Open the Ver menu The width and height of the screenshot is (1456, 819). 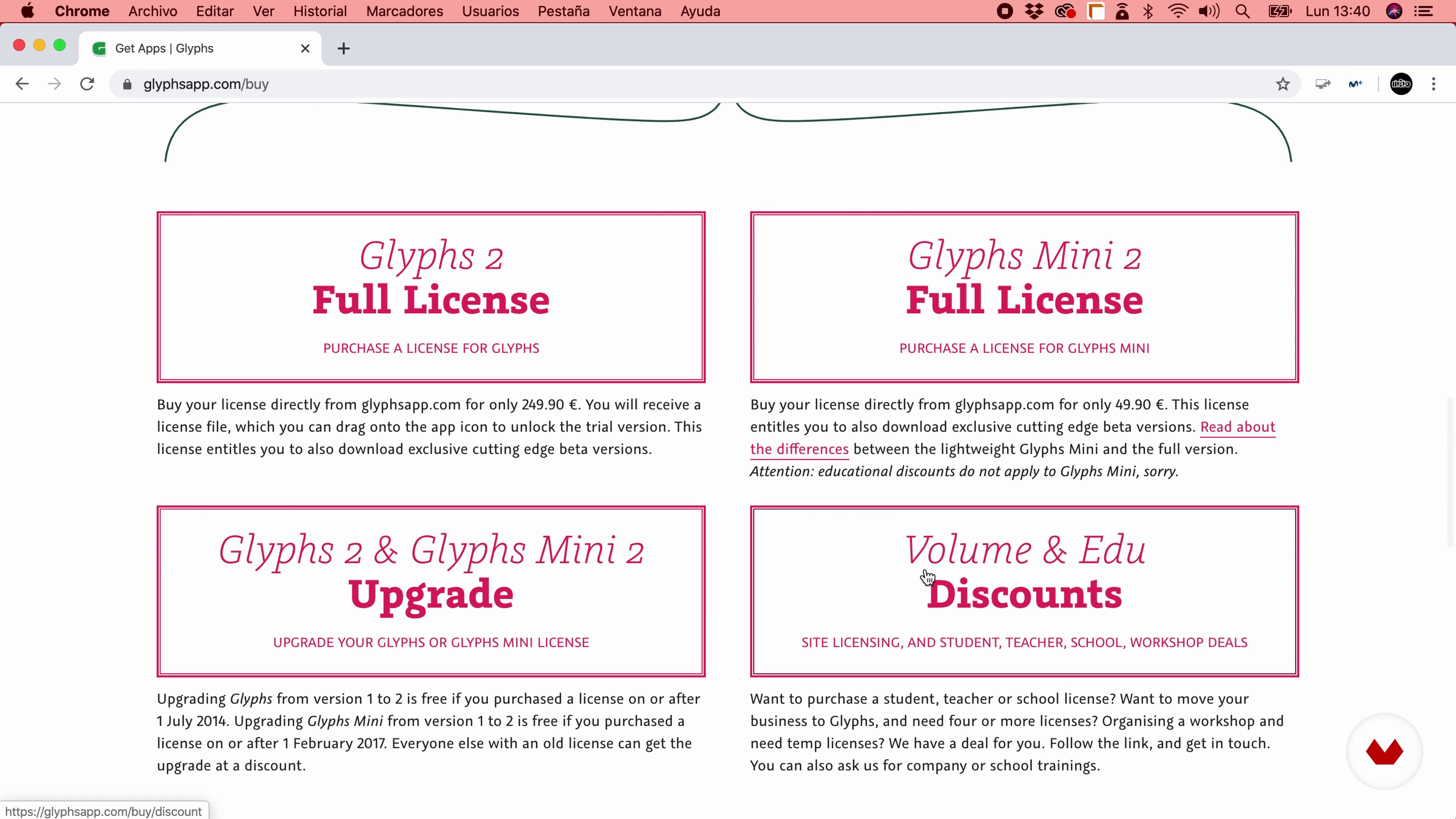[264, 11]
